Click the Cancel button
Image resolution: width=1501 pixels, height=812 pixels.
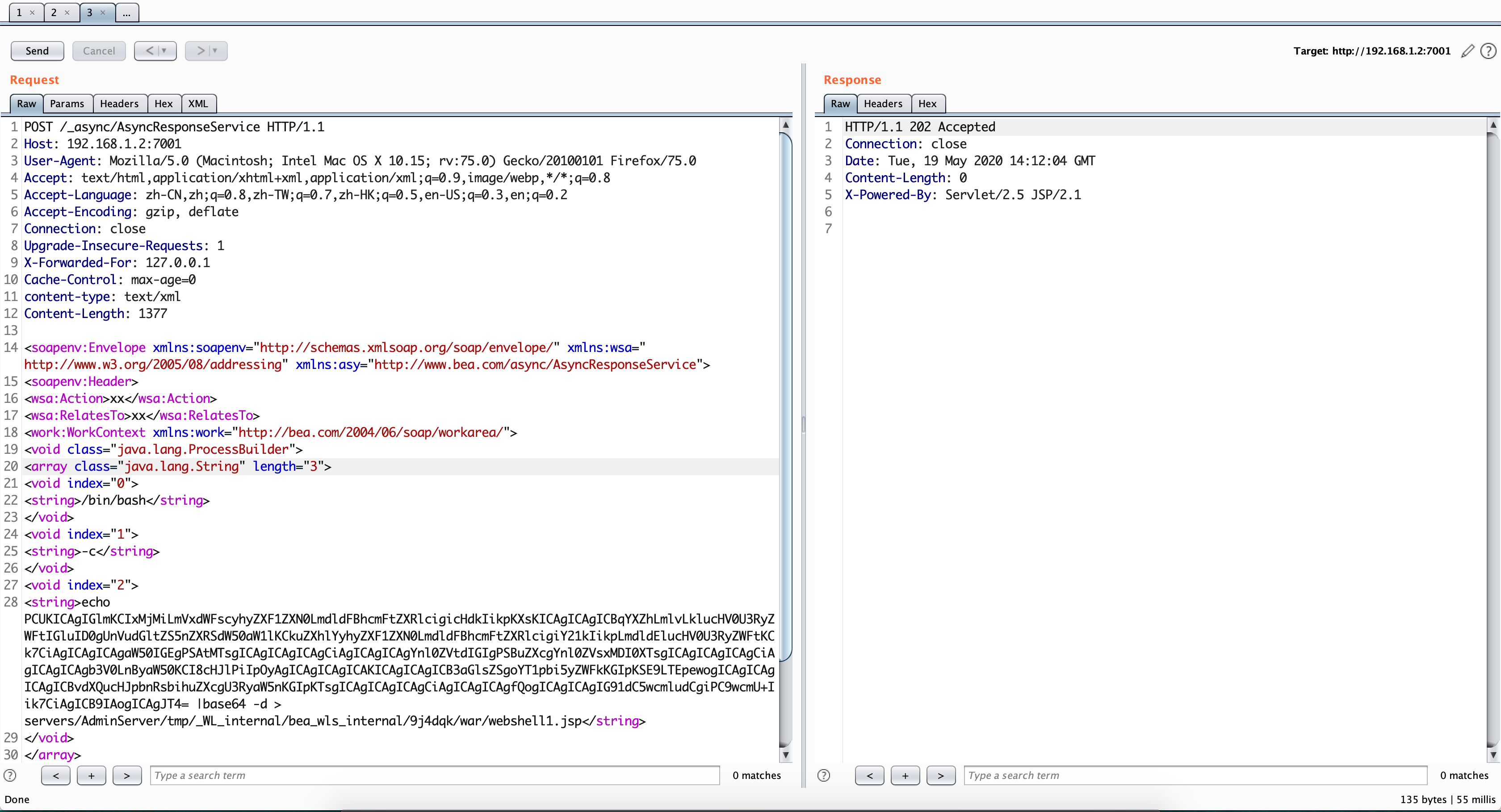pyautogui.click(x=98, y=50)
